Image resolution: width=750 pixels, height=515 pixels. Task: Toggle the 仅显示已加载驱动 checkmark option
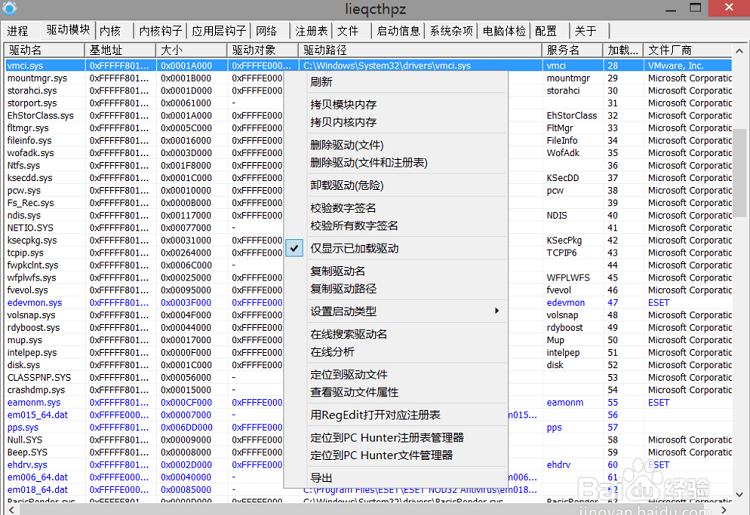[x=354, y=248]
